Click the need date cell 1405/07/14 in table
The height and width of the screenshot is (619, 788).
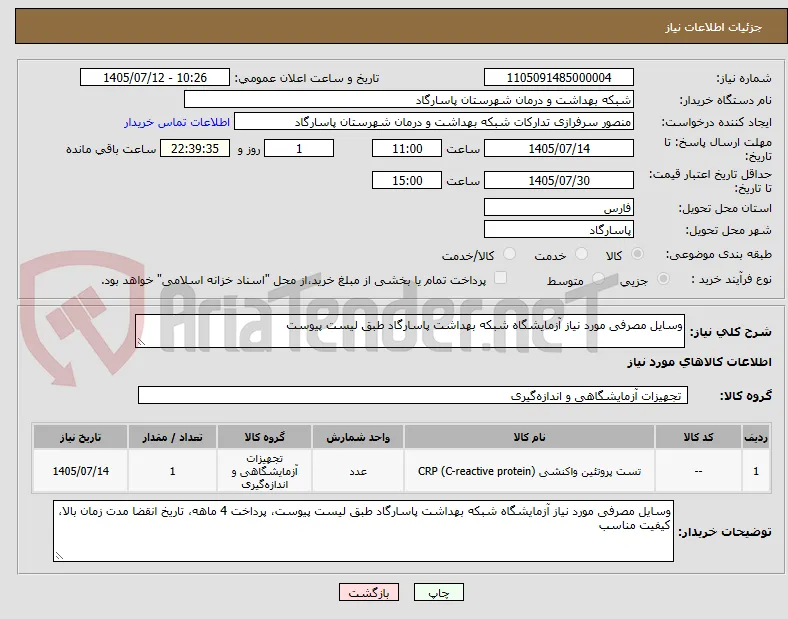pyautogui.click(x=80, y=471)
